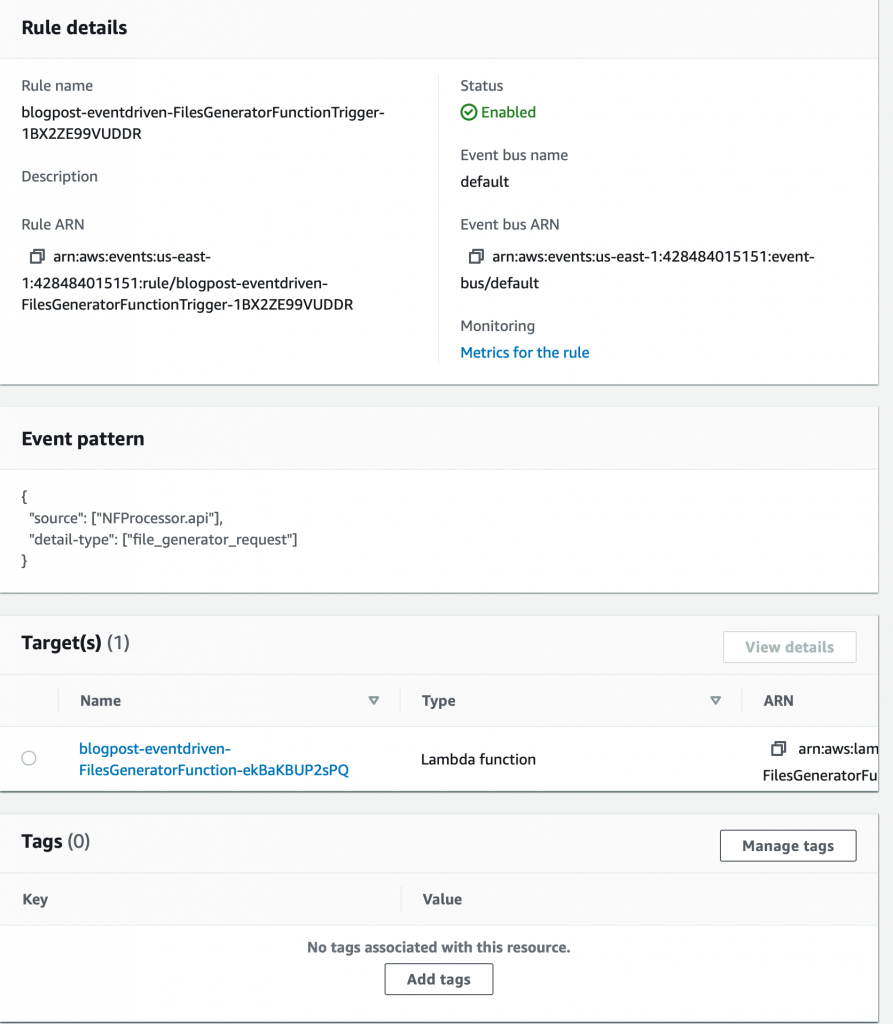This screenshot has height=1024, width=893.
Task: Click the Lambda function type cell
Action: click(x=478, y=759)
